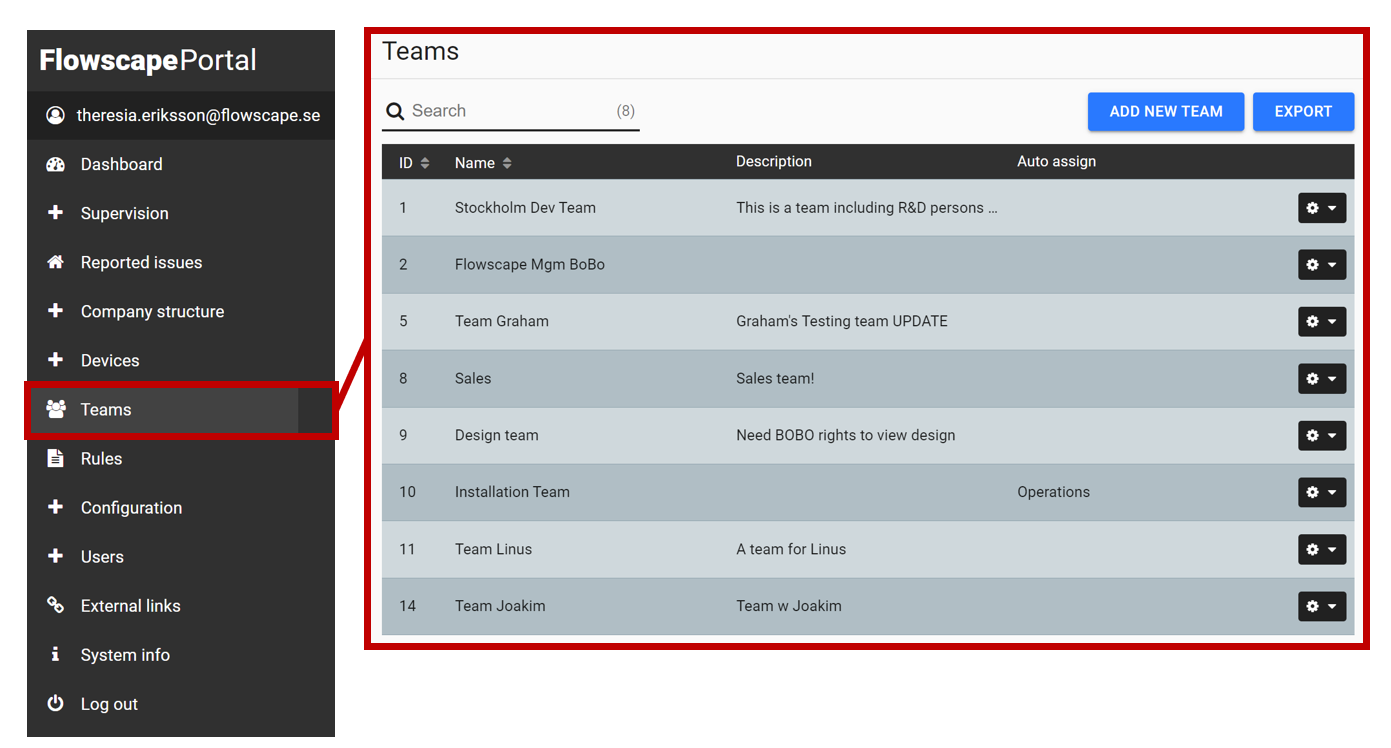Click the user account icon beside the email
This screenshot has width=1391, height=748.
(55, 115)
